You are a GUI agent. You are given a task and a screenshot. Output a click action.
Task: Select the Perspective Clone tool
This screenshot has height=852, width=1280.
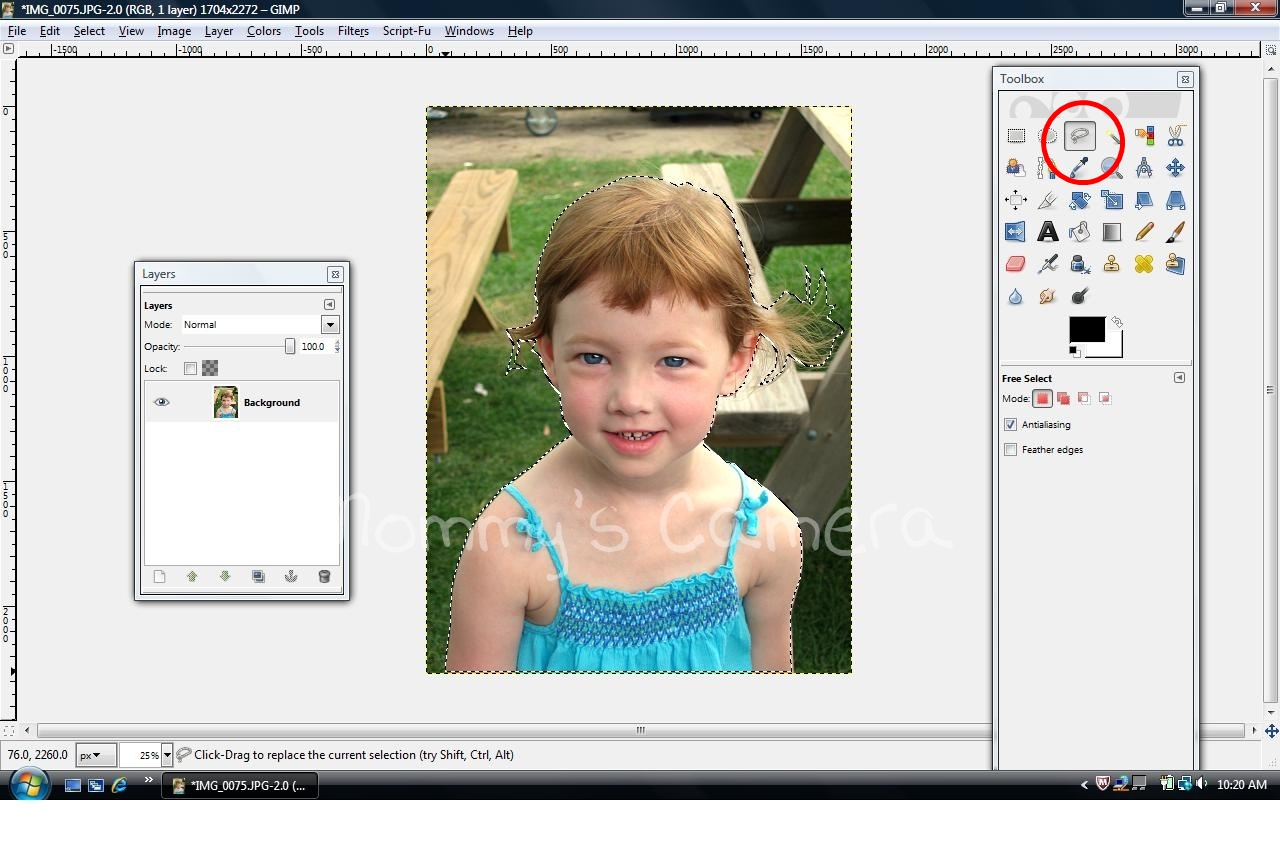[1176, 264]
